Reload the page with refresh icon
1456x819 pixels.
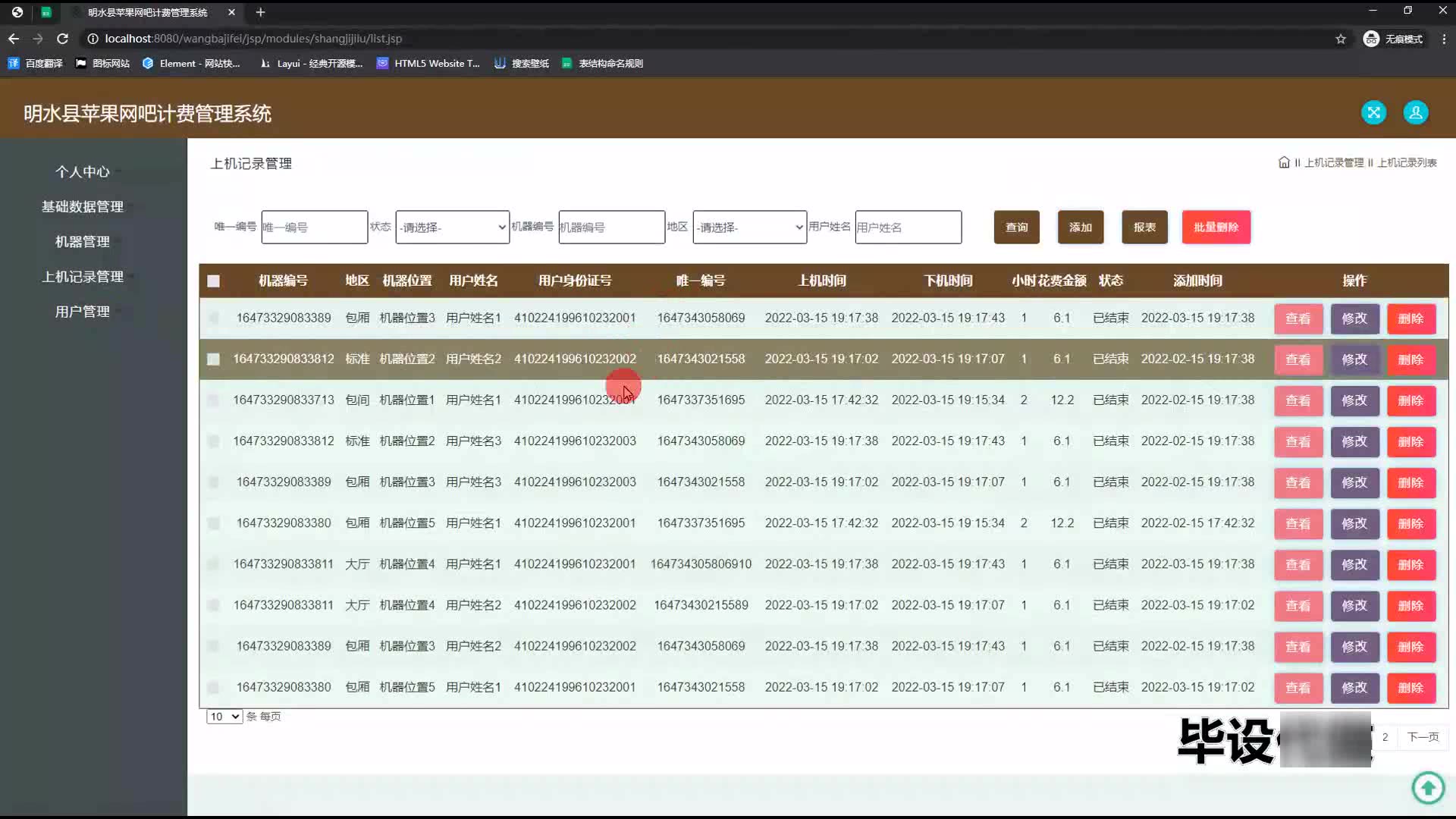click(x=63, y=39)
